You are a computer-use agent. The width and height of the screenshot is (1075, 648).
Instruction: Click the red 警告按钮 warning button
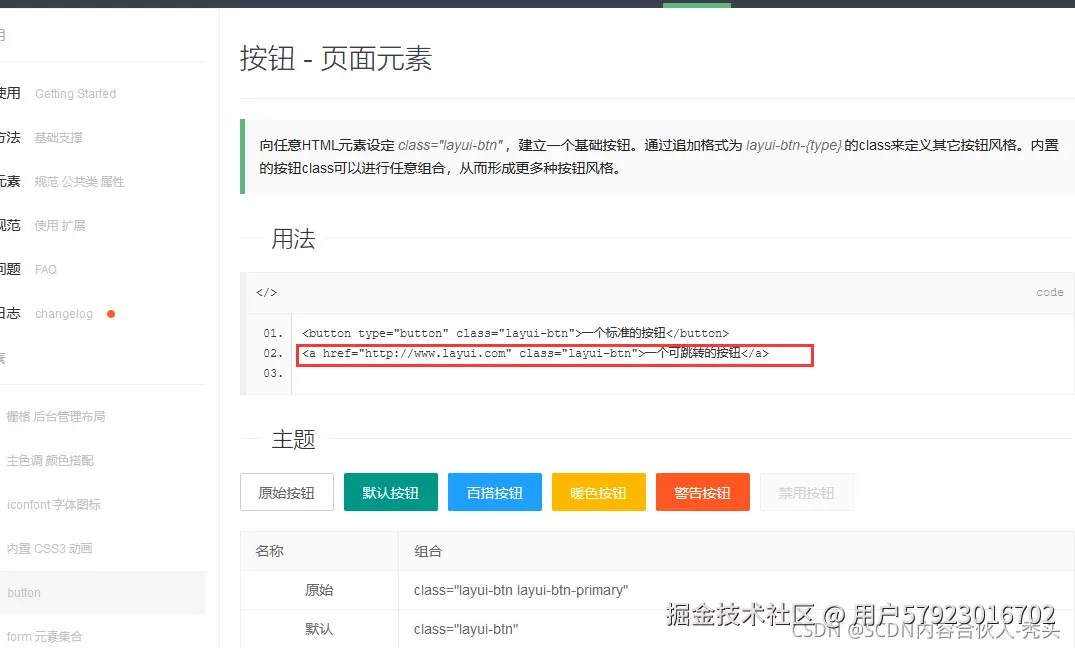tap(702, 492)
